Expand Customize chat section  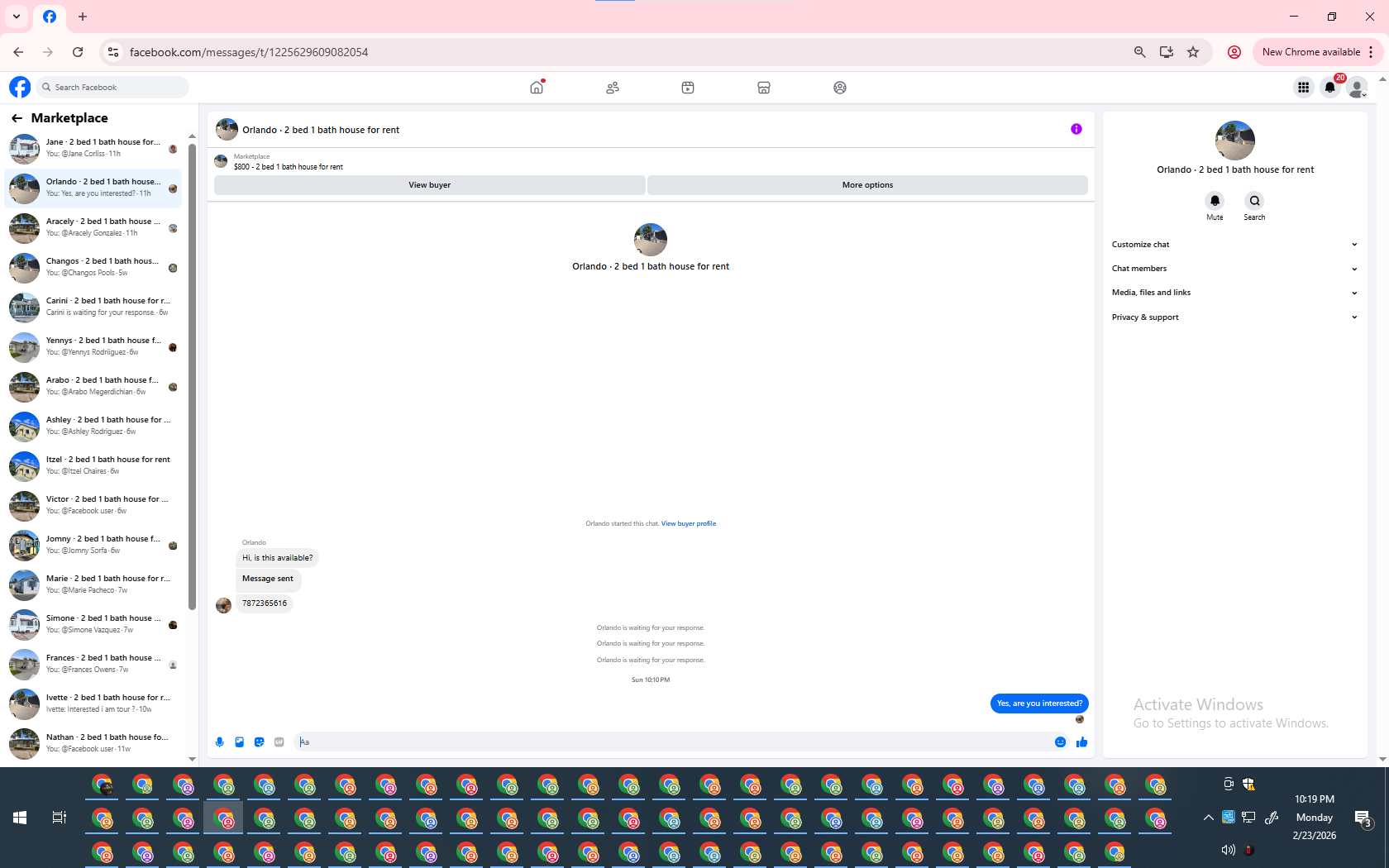point(1234,245)
